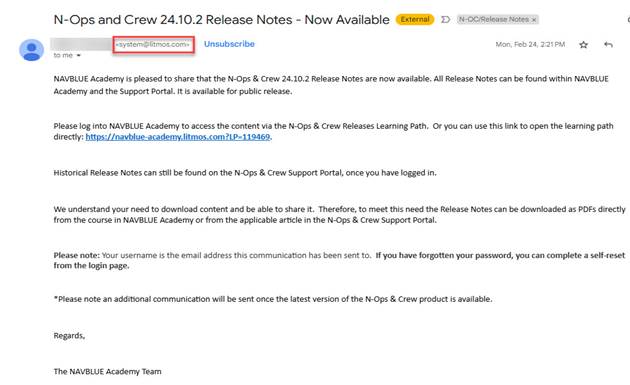Click the system@litmos.com sender address
Viewport: 630px width, 385px height.
(x=153, y=44)
